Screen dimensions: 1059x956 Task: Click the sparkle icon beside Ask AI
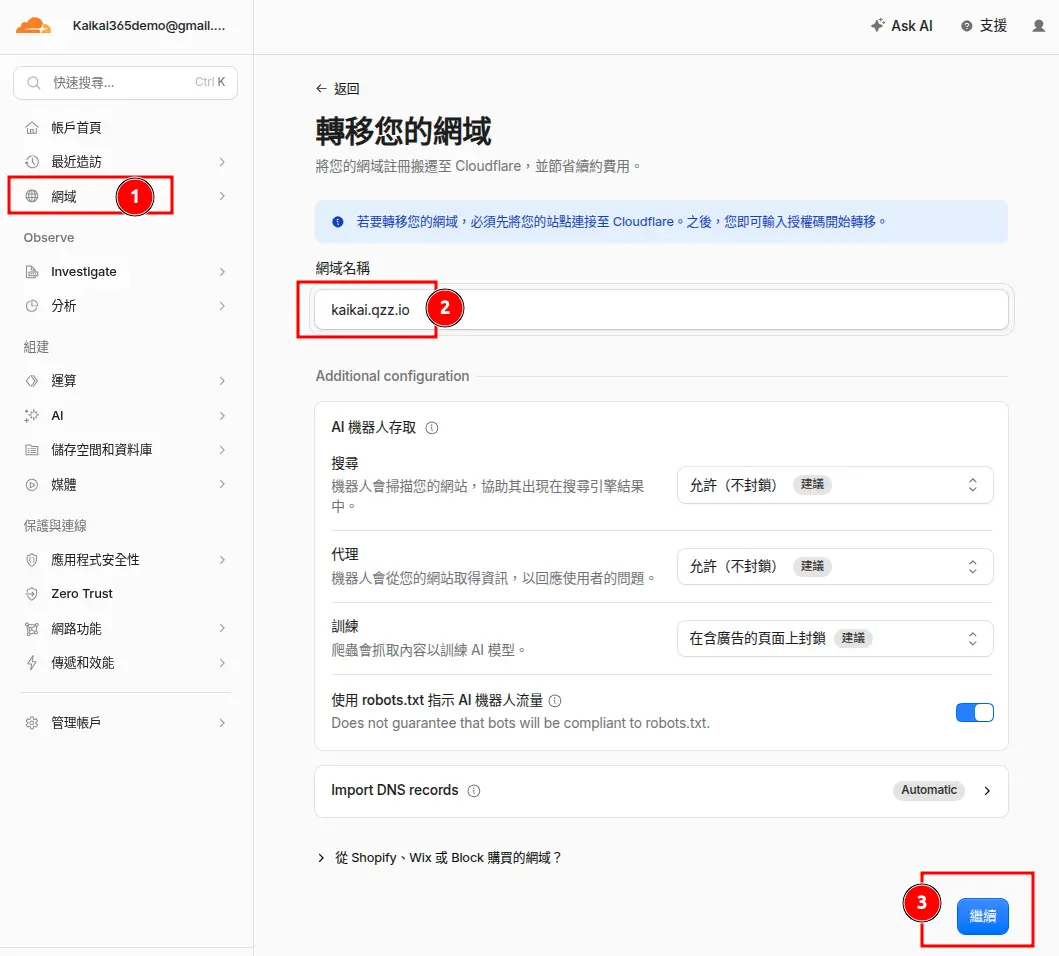pyautogui.click(x=877, y=26)
